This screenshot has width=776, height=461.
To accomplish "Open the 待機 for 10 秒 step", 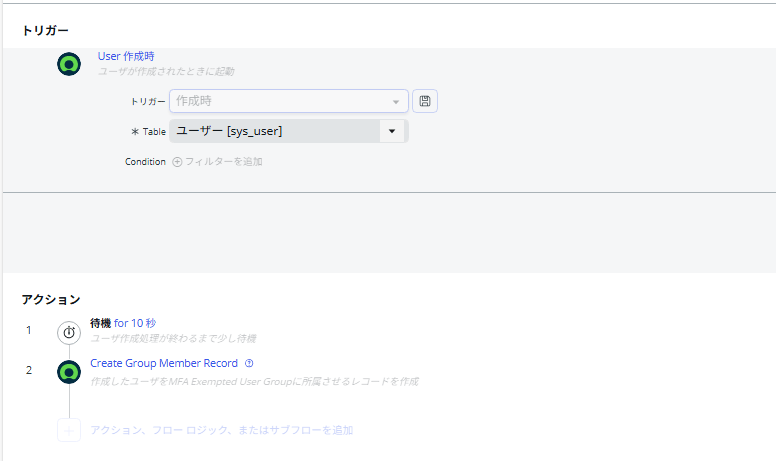I will pyautogui.click(x=123, y=323).
